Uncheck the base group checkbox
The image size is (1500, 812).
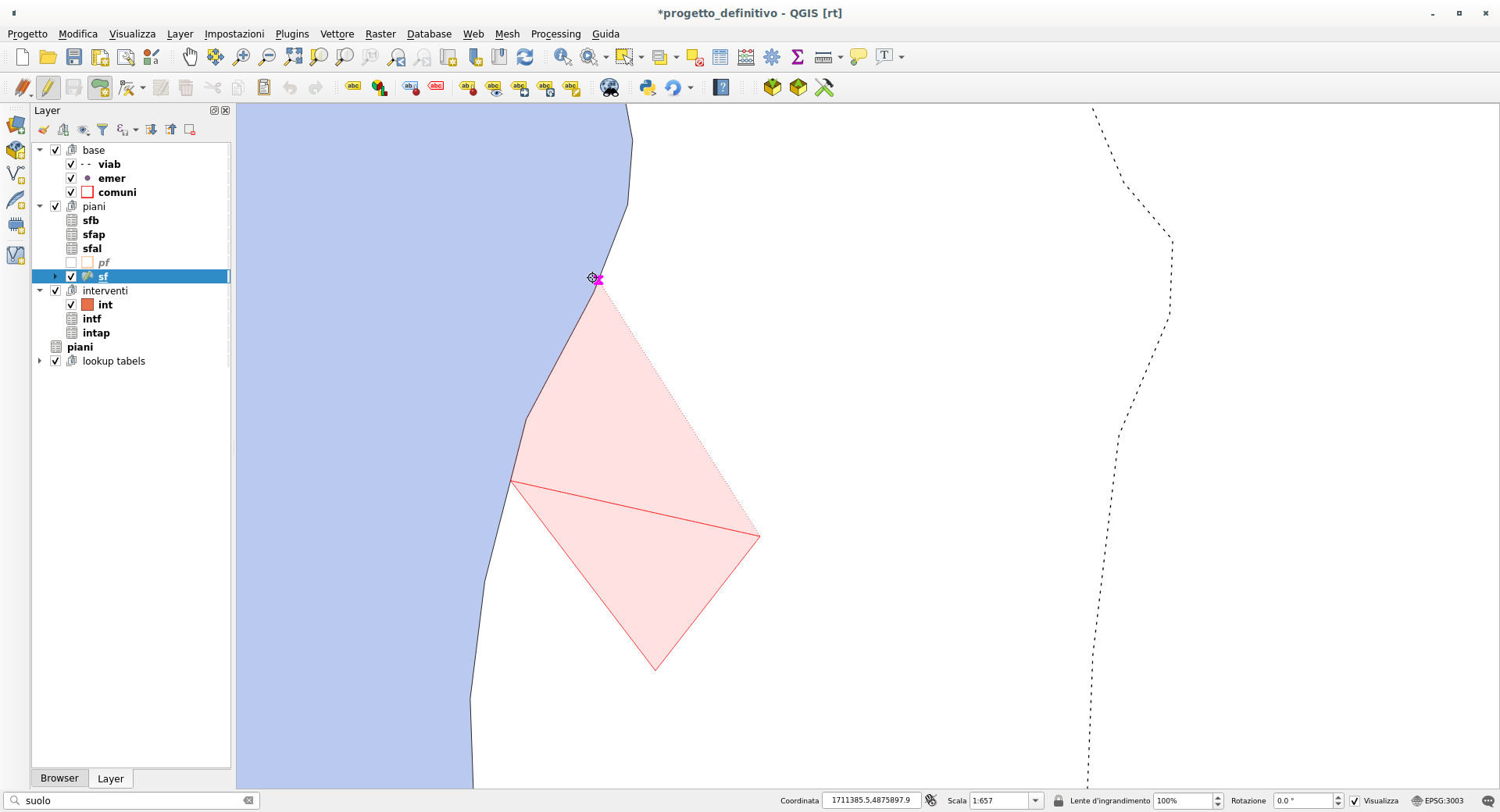[55, 150]
